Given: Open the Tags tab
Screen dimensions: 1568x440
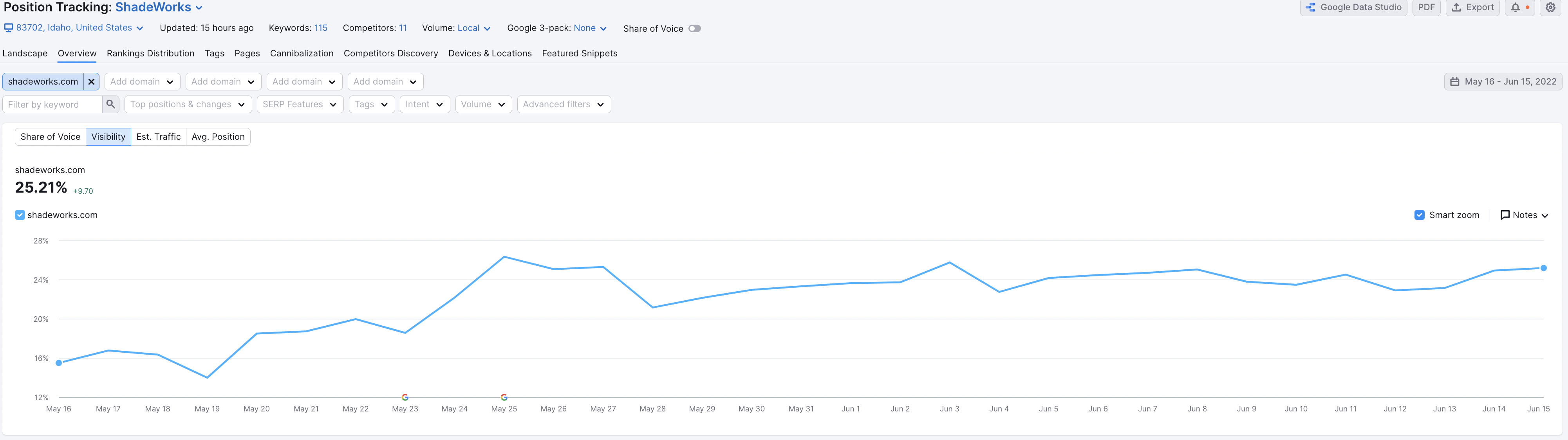Looking at the screenshot, I should 214,54.
